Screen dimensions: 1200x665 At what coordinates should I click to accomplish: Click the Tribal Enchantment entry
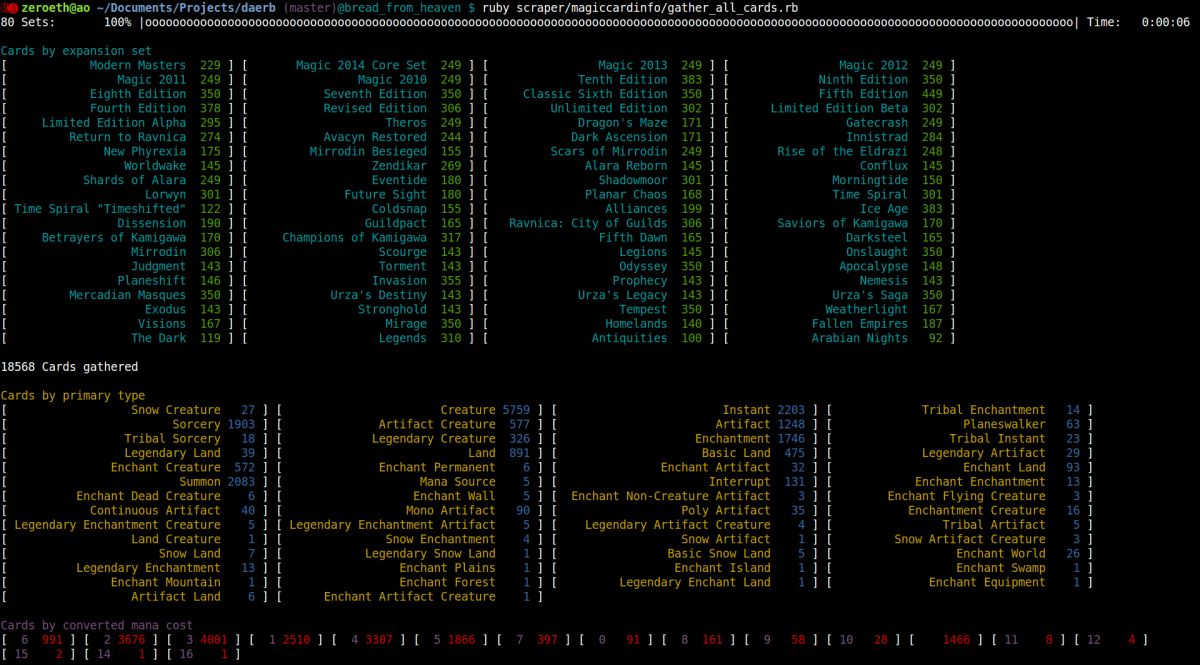pos(1001,410)
